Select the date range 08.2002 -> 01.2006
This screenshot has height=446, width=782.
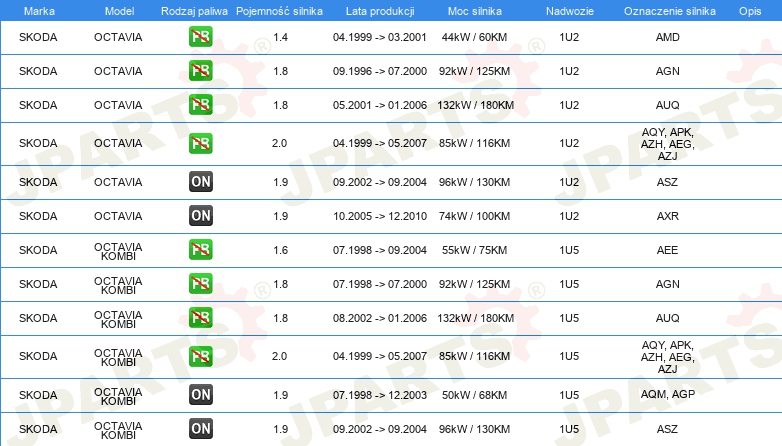(x=380, y=318)
